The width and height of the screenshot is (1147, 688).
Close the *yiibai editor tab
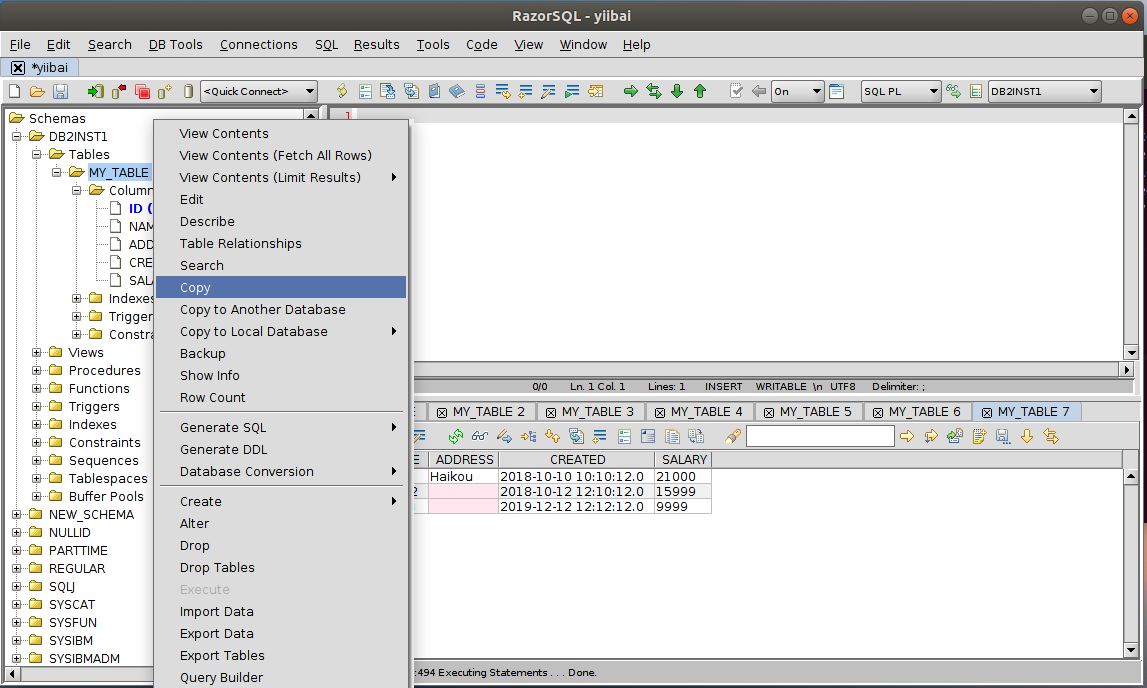tap(18, 68)
